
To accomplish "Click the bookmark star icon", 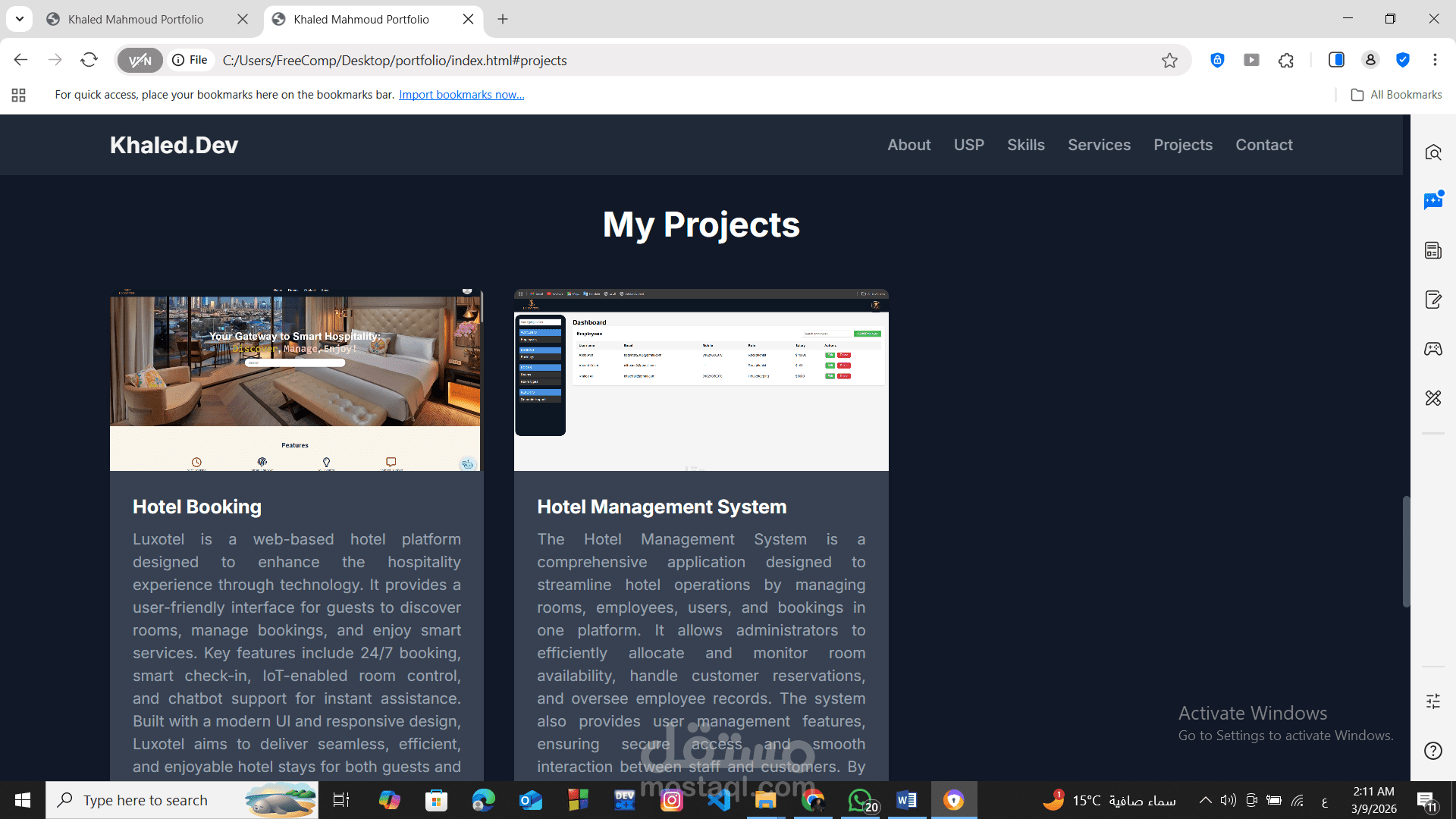I will click(1169, 61).
